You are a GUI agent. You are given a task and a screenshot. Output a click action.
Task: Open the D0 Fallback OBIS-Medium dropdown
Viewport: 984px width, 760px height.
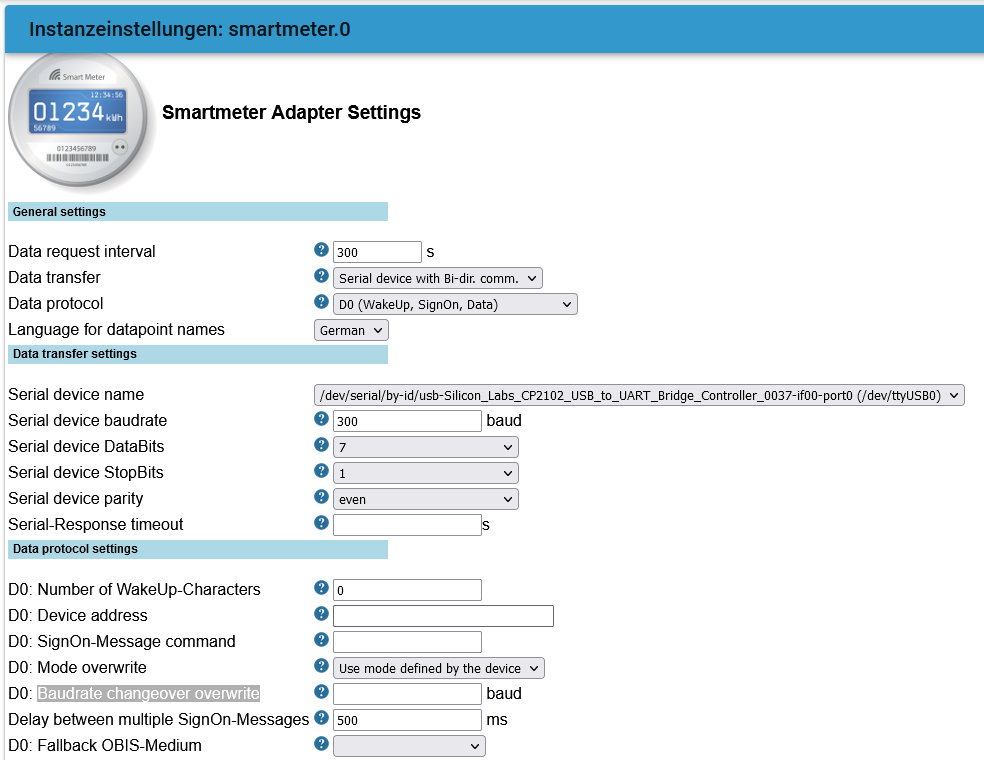[x=409, y=746]
